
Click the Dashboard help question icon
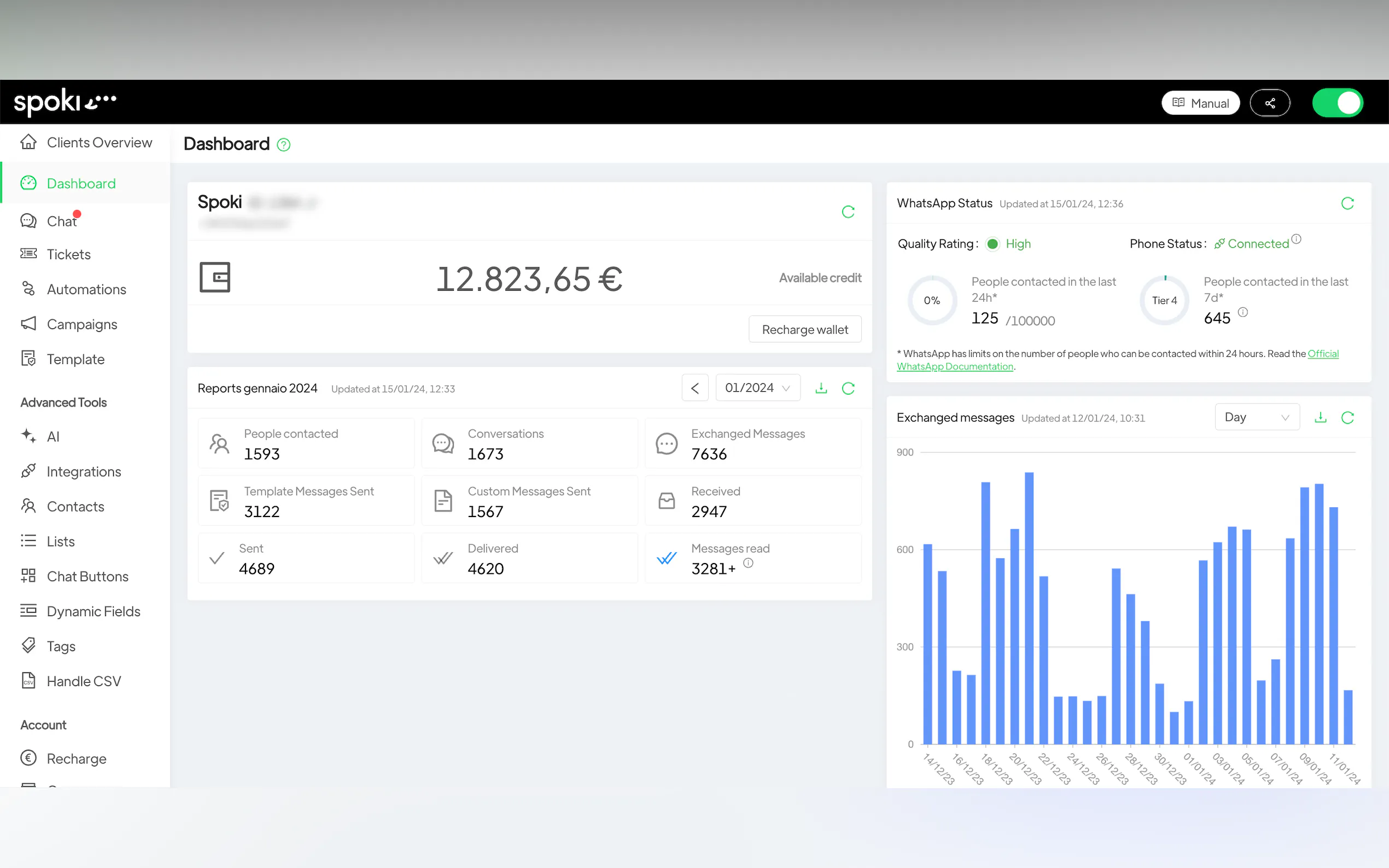[x=284, y=145]
